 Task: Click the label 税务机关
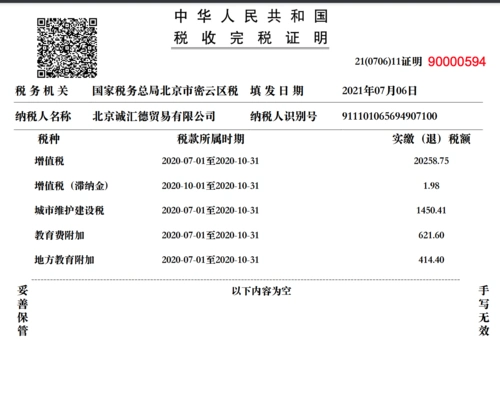coord(42,91)
